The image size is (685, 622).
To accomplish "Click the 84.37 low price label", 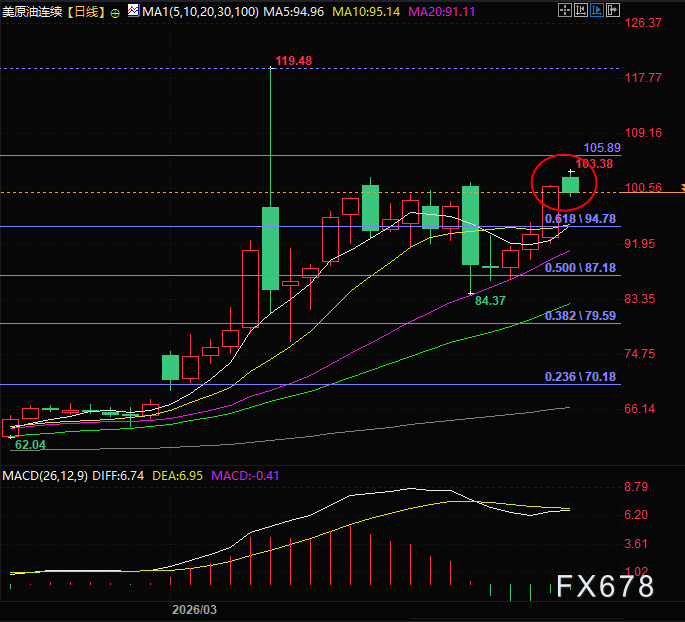I will (490, 300).
